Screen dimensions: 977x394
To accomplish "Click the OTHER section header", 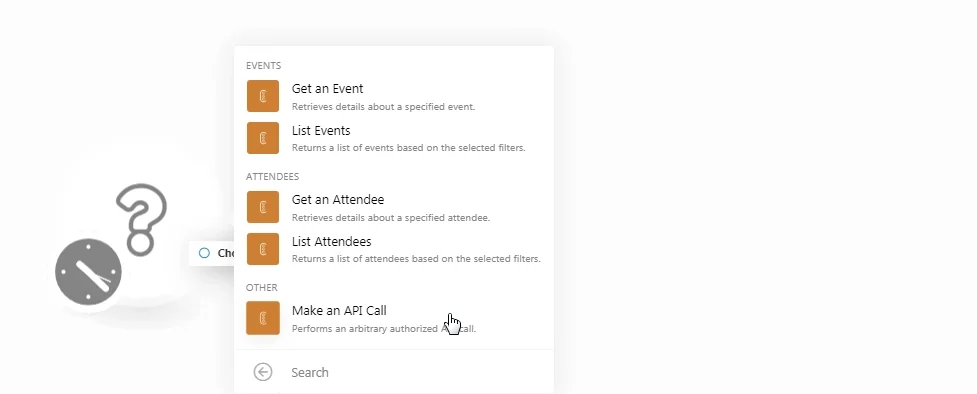I will pyautogui.click(x=262, y=287).
